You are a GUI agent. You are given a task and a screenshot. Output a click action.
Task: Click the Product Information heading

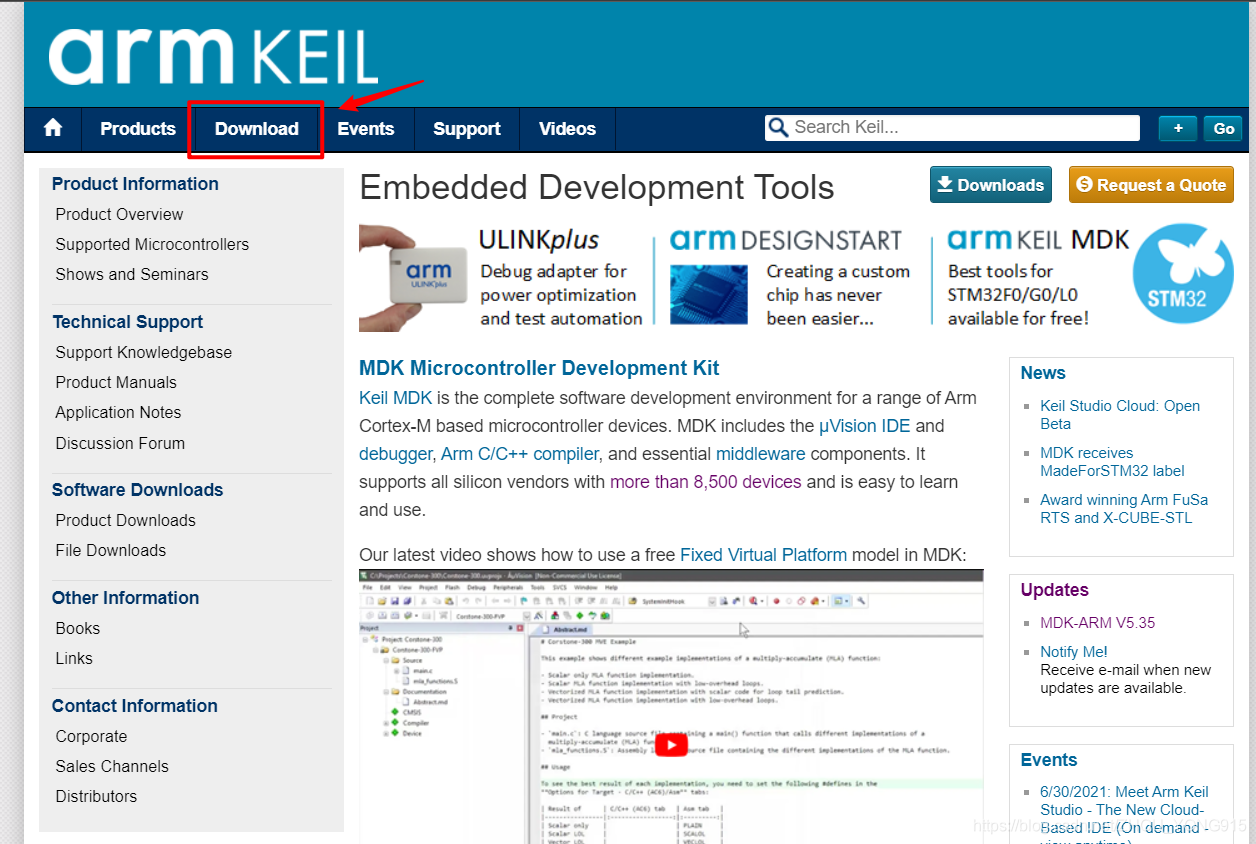[135, 184]
